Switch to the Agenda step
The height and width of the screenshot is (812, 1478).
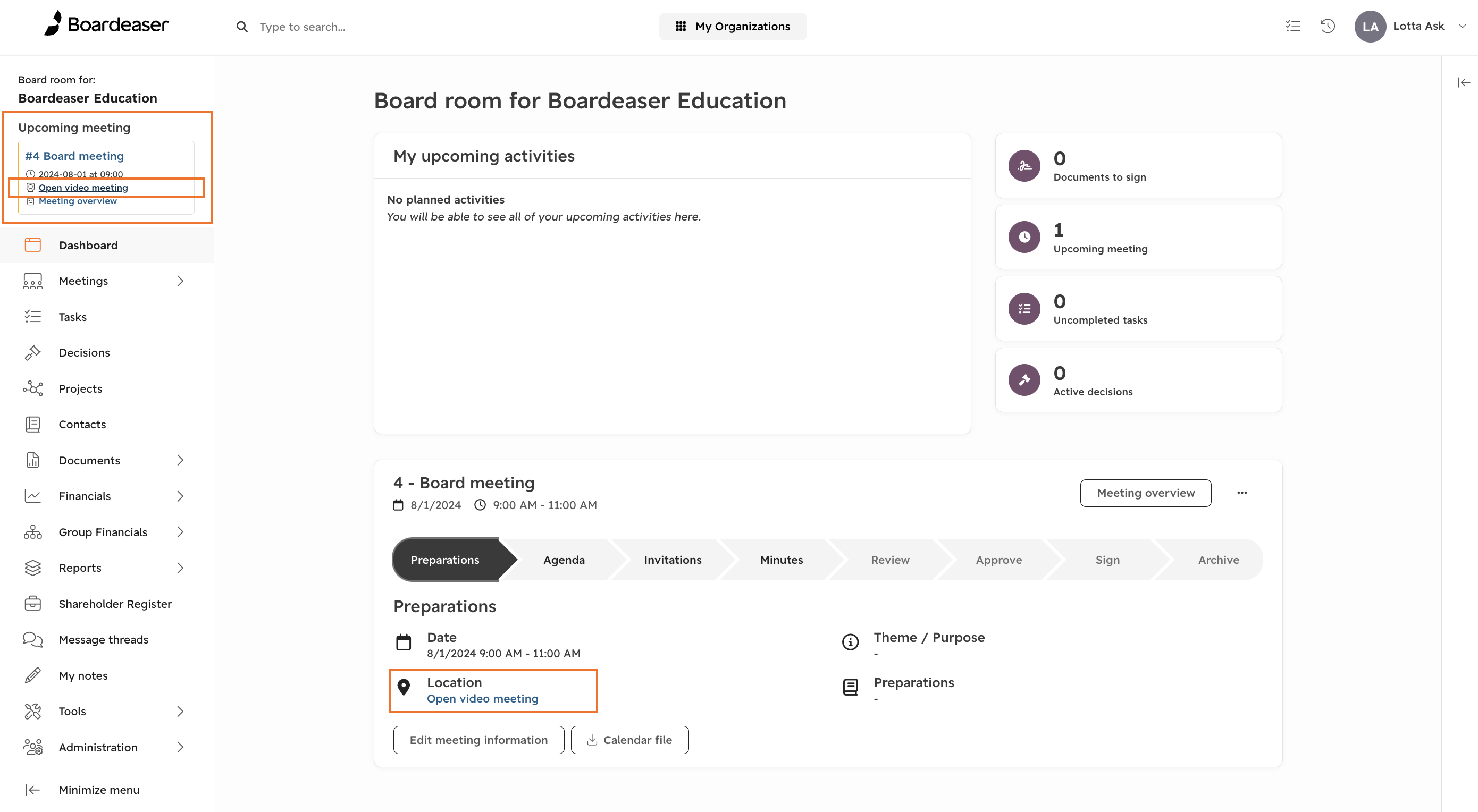[x=564, y=560]
